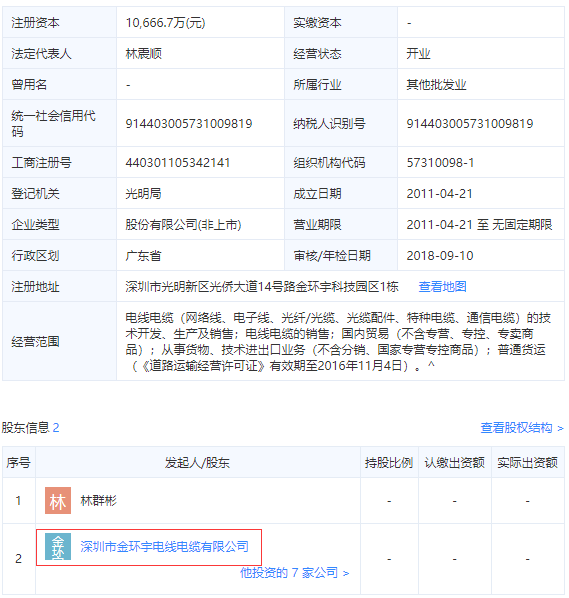Click the 持股比例 column header
This screenshot has width=569, height=598.
[389, 463]
